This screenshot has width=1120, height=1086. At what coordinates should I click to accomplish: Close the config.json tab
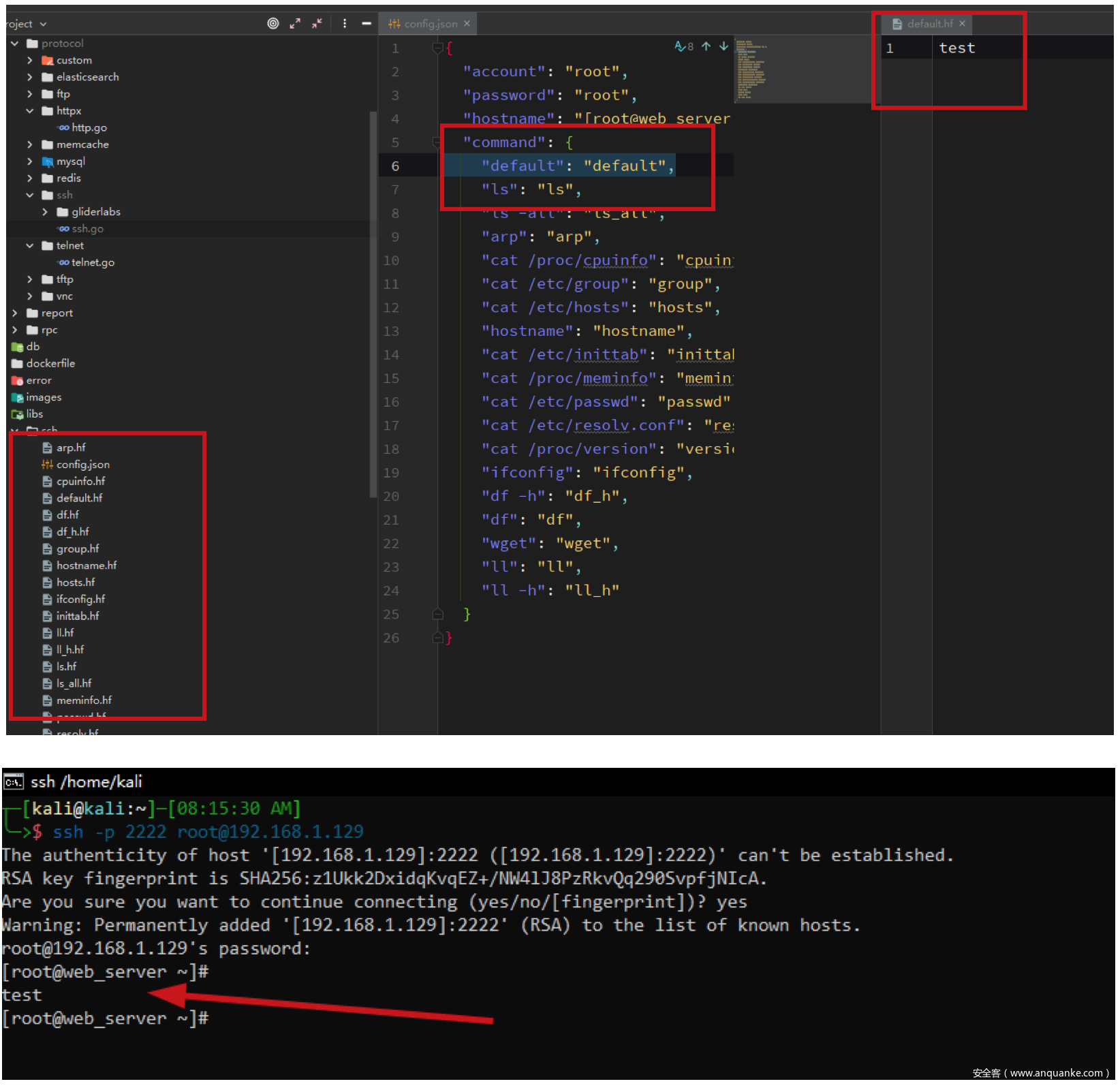467,24
